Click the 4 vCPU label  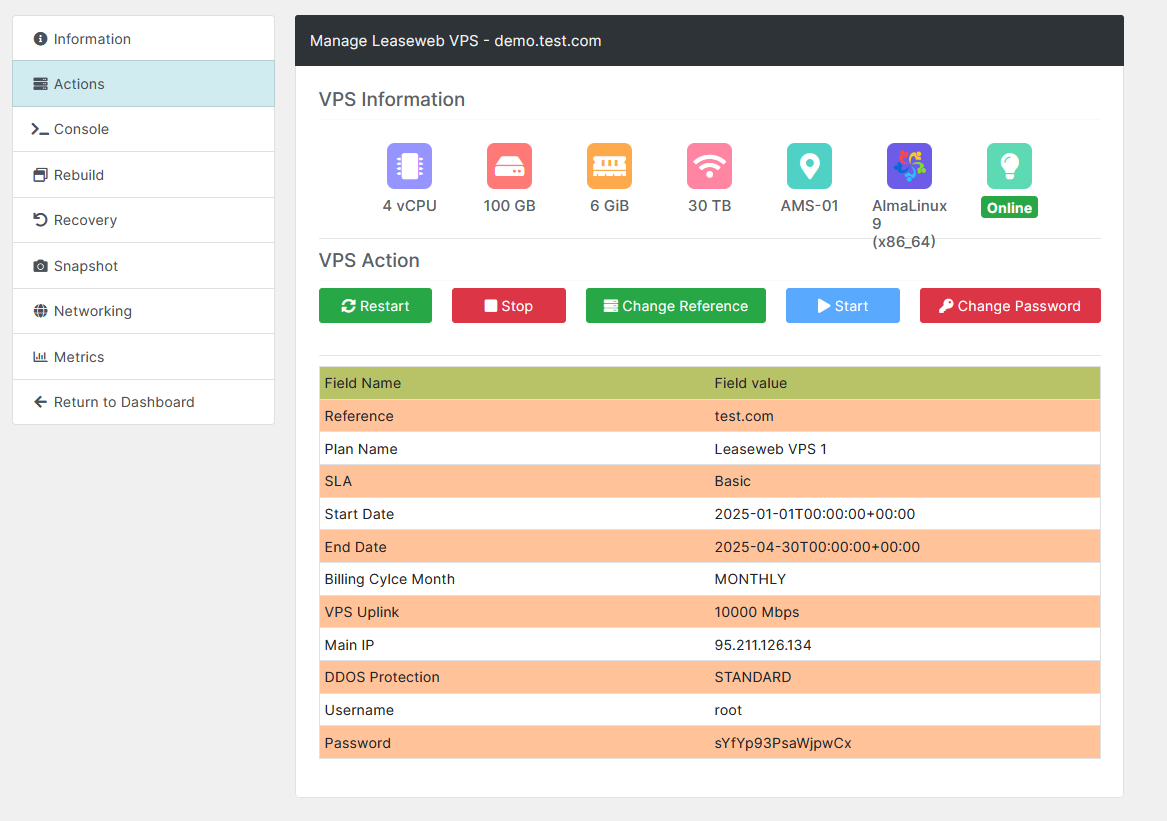(409, 205)
